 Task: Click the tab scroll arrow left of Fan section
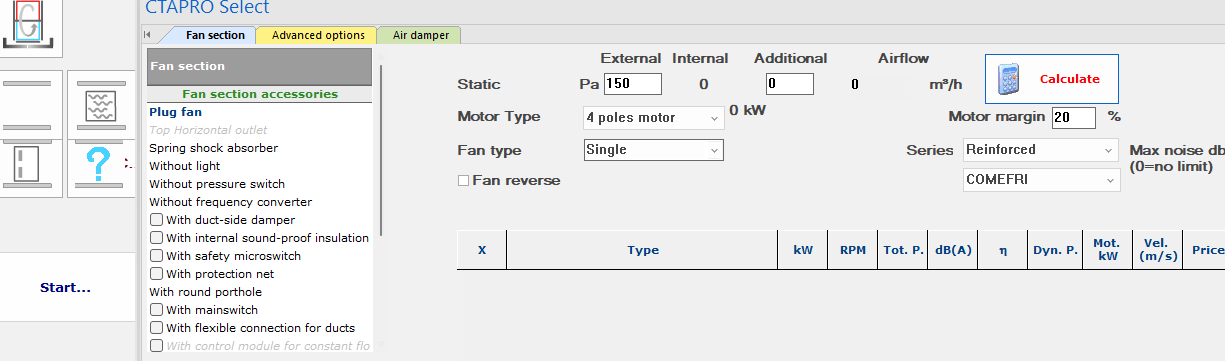(x=148, y=35)
